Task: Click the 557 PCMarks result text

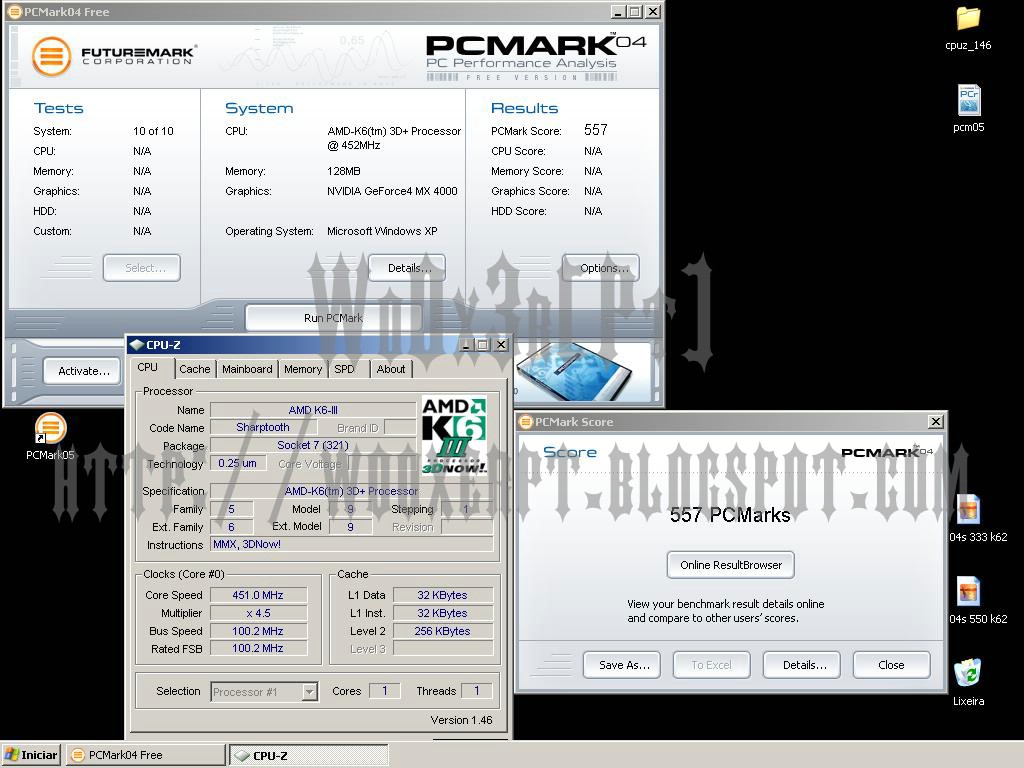Action: point(730,515)
